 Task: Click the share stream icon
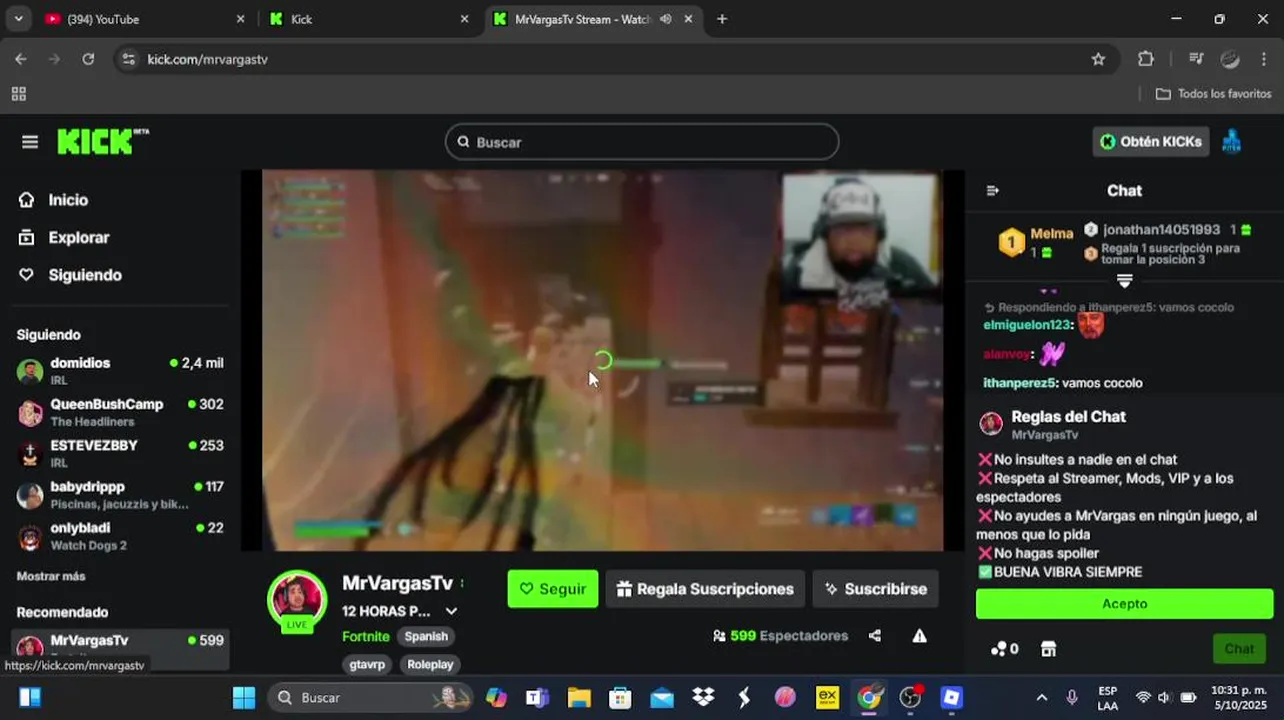click(x=875, y=636)
